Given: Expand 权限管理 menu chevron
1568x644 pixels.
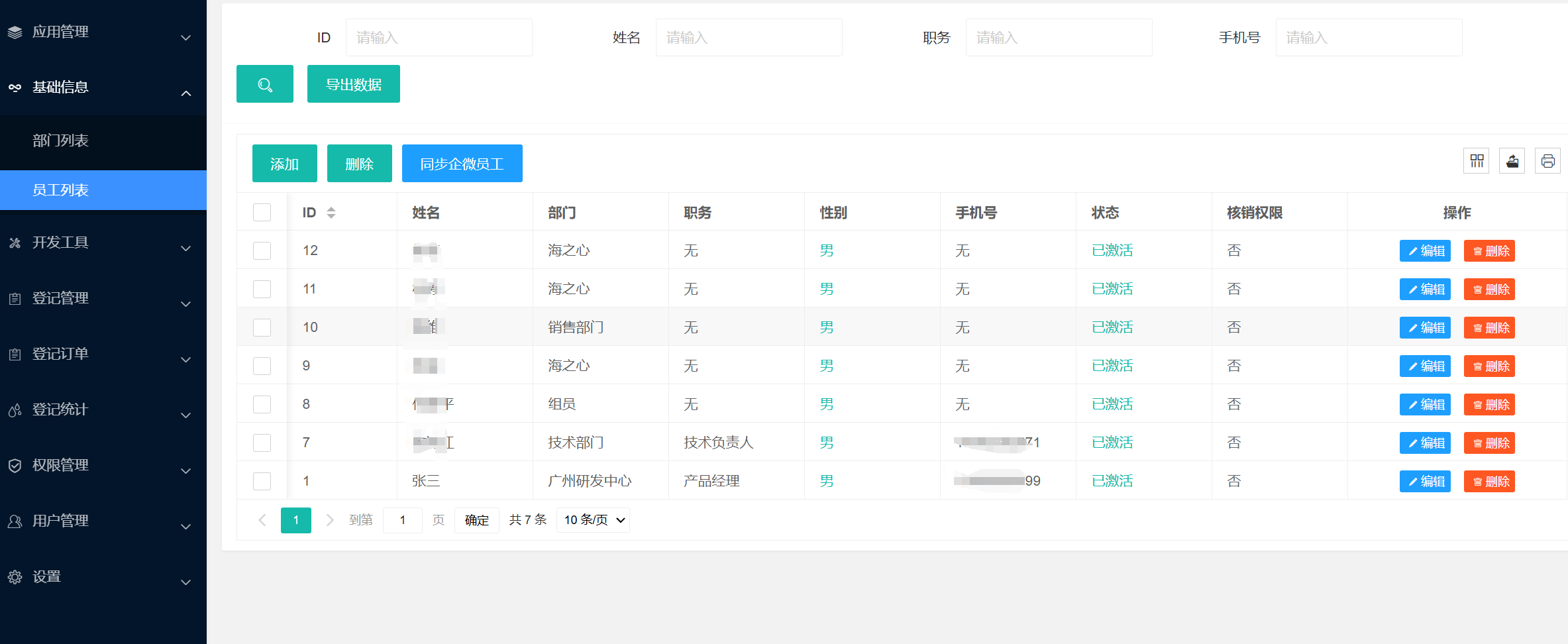Looking at the screenshot, I should click(186, 471).
